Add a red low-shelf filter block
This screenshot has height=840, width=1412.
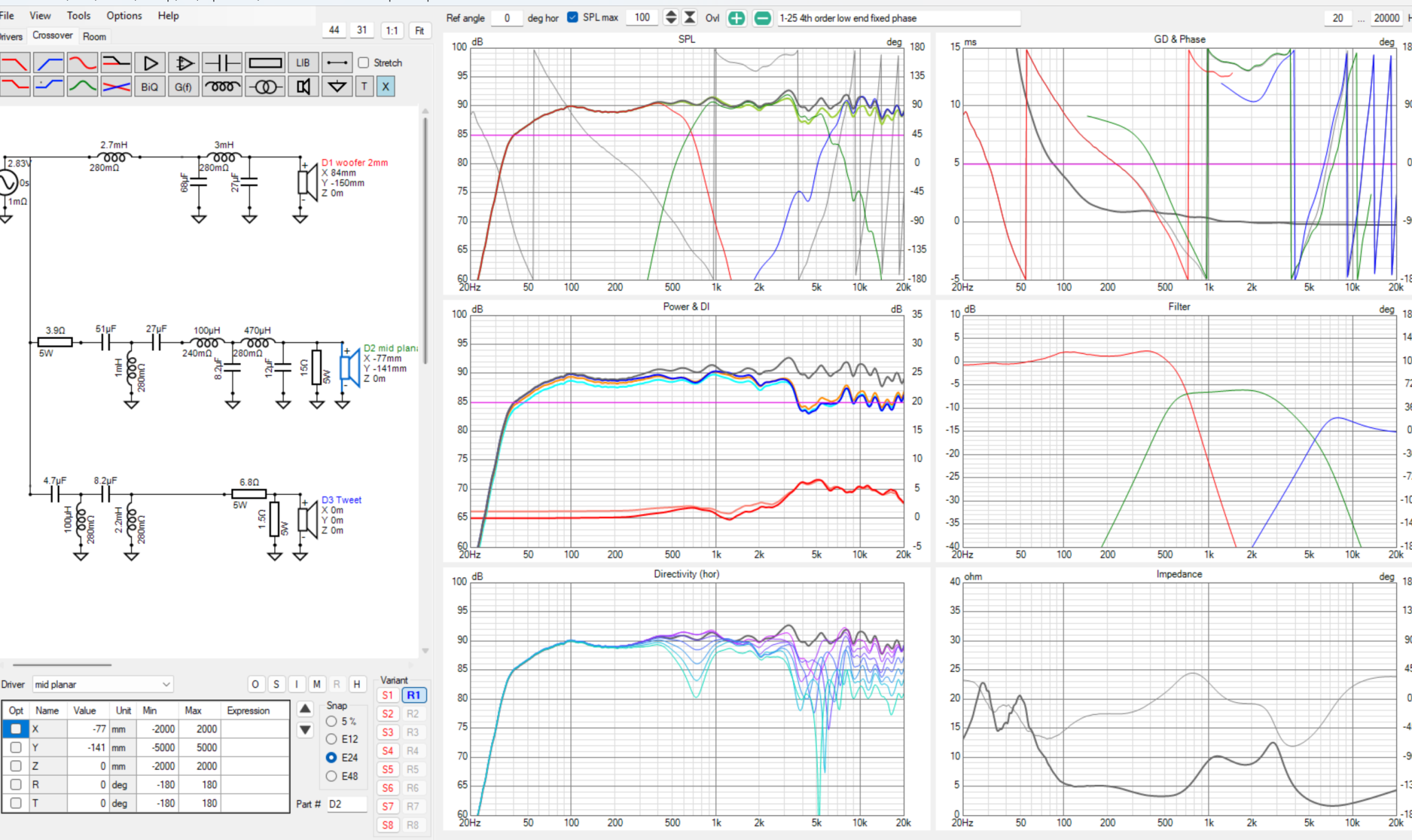click(x=15, y=86)
